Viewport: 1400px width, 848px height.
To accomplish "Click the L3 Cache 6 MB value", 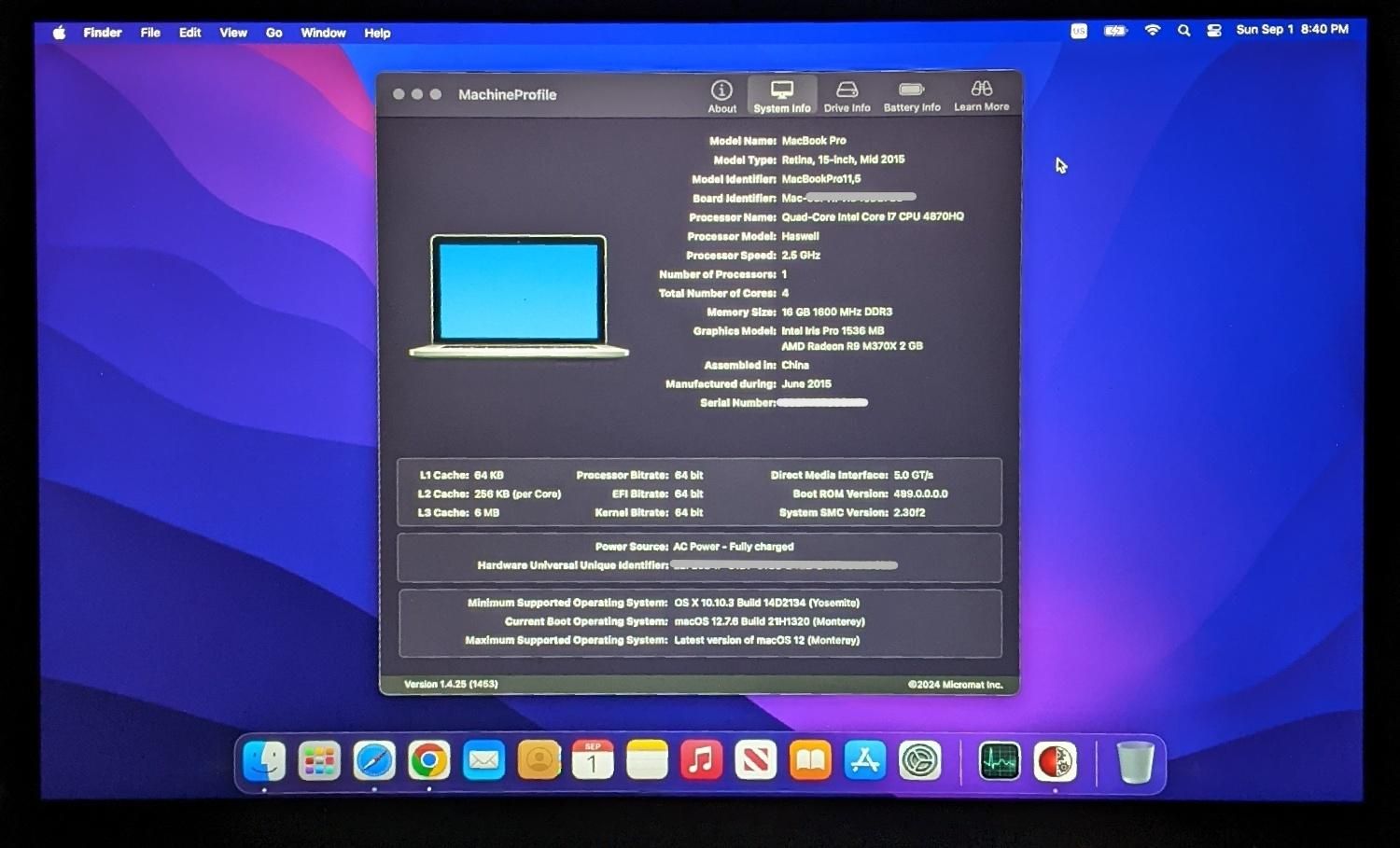I will tap(486, 512).
